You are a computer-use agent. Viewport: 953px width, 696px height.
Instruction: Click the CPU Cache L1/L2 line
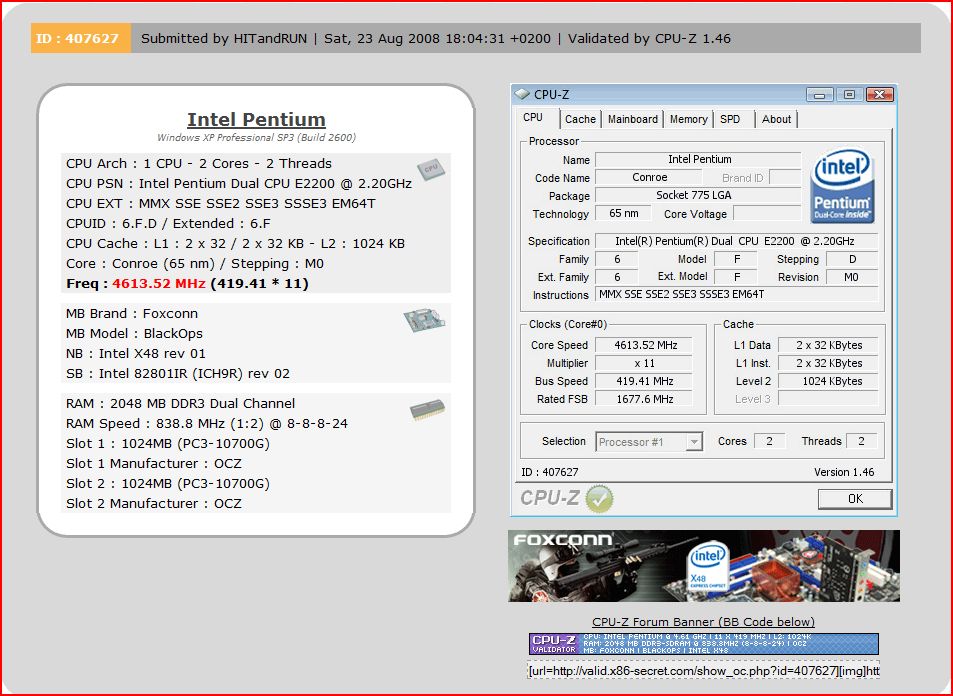235,244
